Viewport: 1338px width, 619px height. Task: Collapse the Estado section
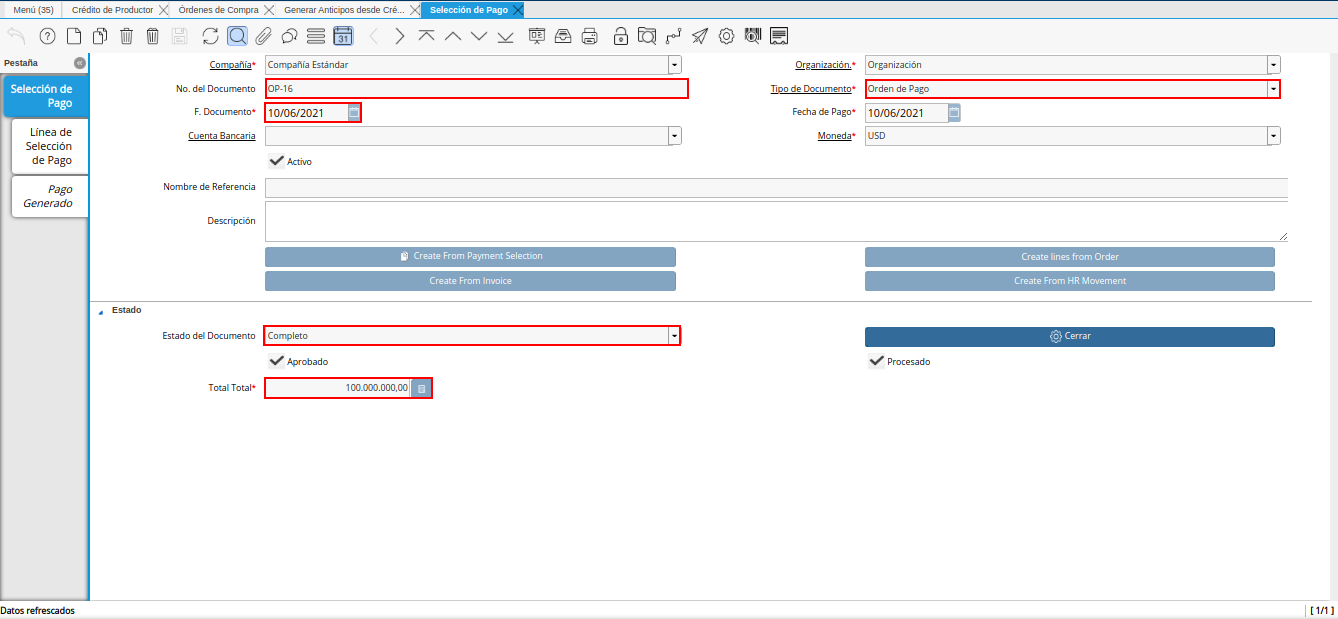pos(100,311)
